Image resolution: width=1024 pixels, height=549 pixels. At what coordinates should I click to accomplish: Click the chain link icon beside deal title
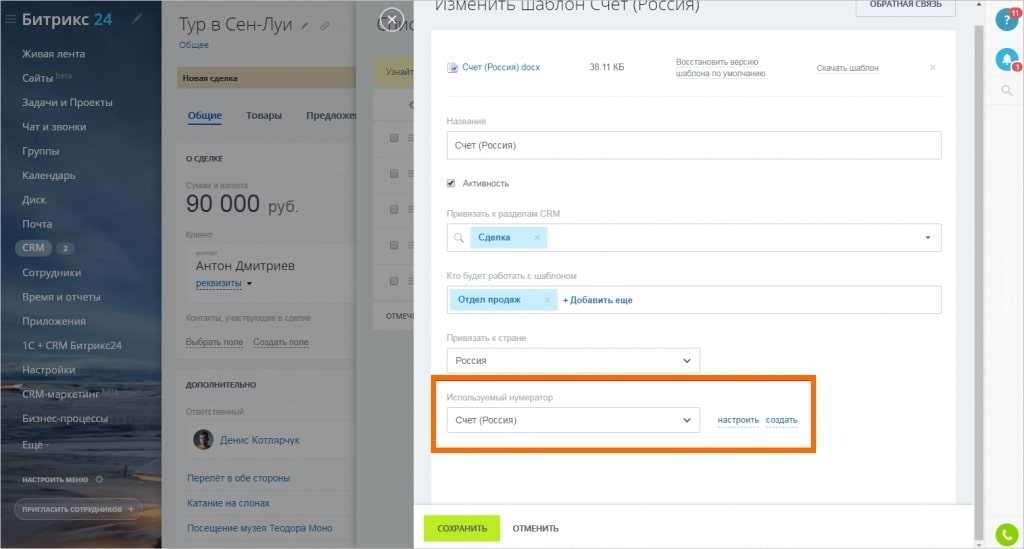tap(323, 25)
